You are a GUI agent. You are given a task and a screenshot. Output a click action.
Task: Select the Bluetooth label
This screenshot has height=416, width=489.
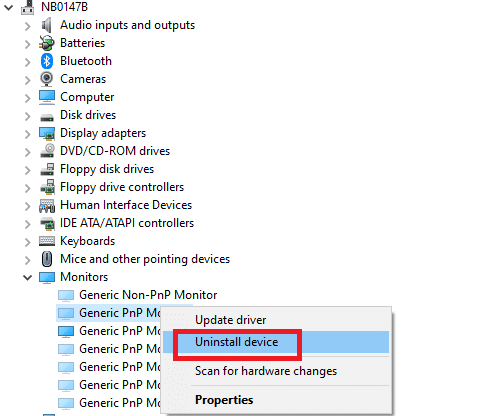(86, 61)
